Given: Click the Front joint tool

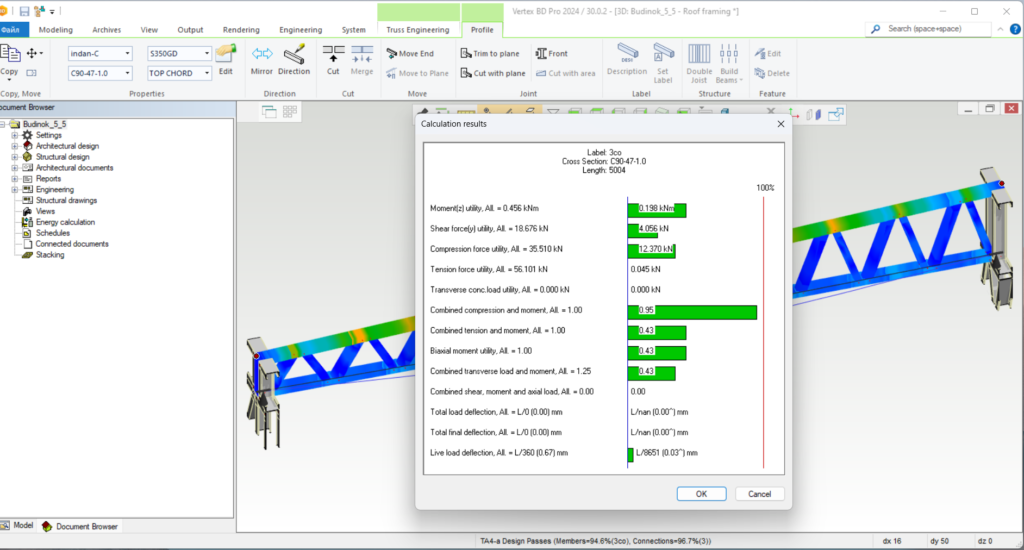Looking at the screenshot, I should pyautogui.click(x=551, y=54).
